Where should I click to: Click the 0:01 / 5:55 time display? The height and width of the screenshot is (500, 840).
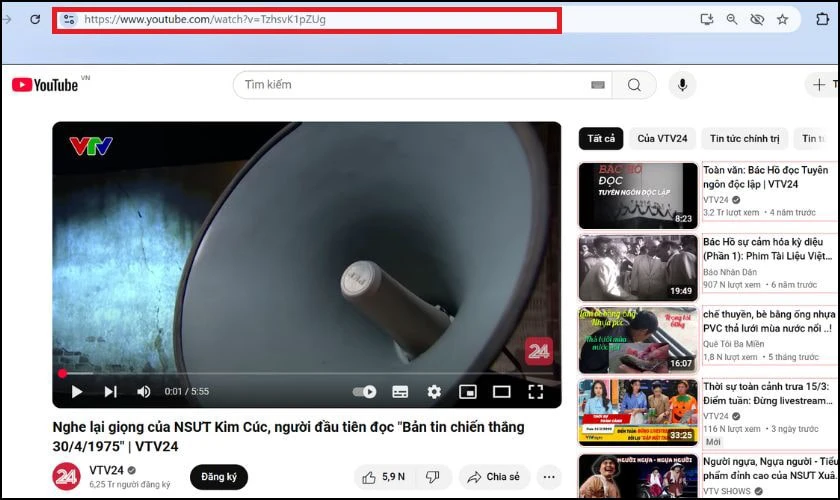point(186,392)
